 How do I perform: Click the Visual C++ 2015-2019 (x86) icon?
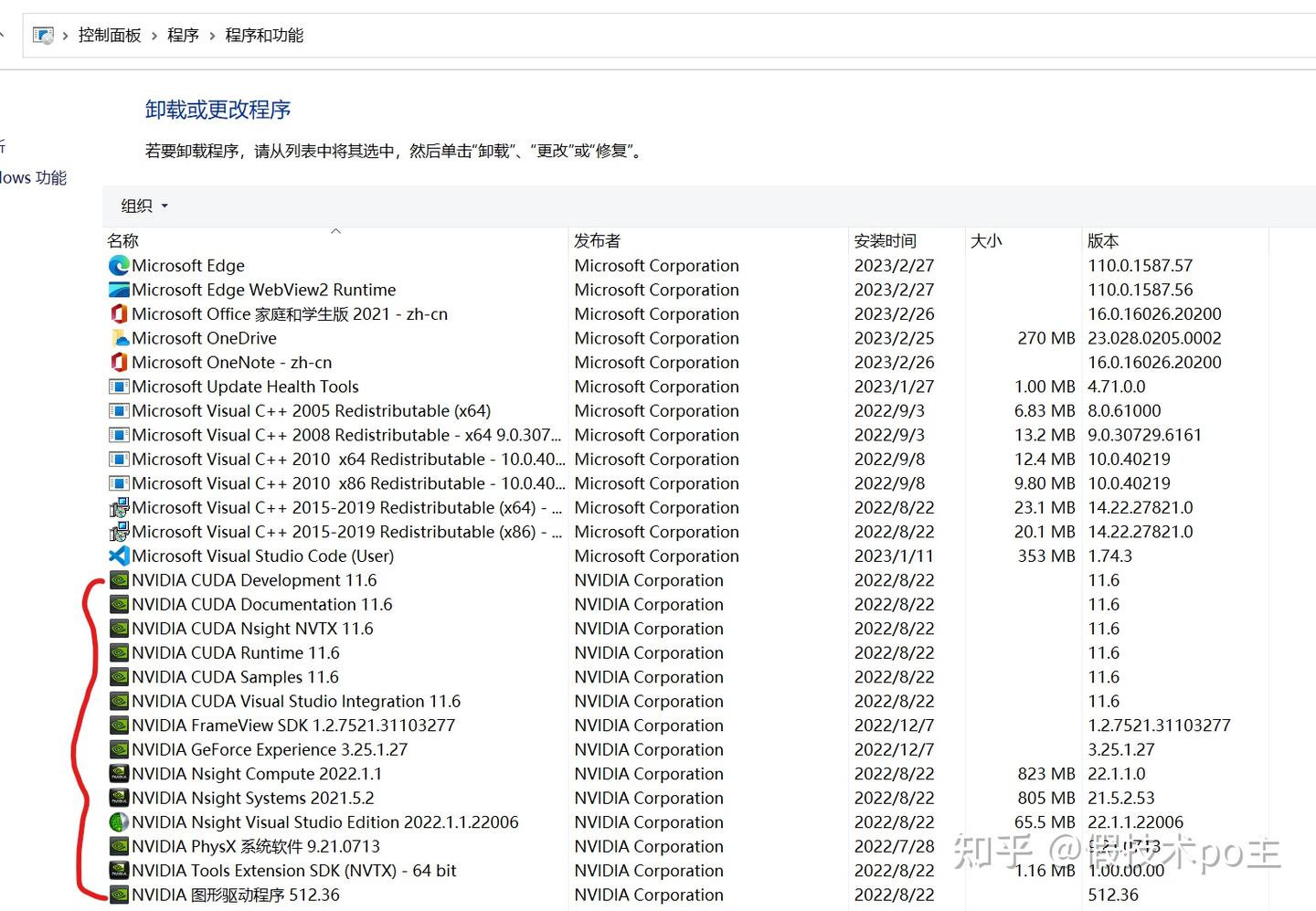119,532
